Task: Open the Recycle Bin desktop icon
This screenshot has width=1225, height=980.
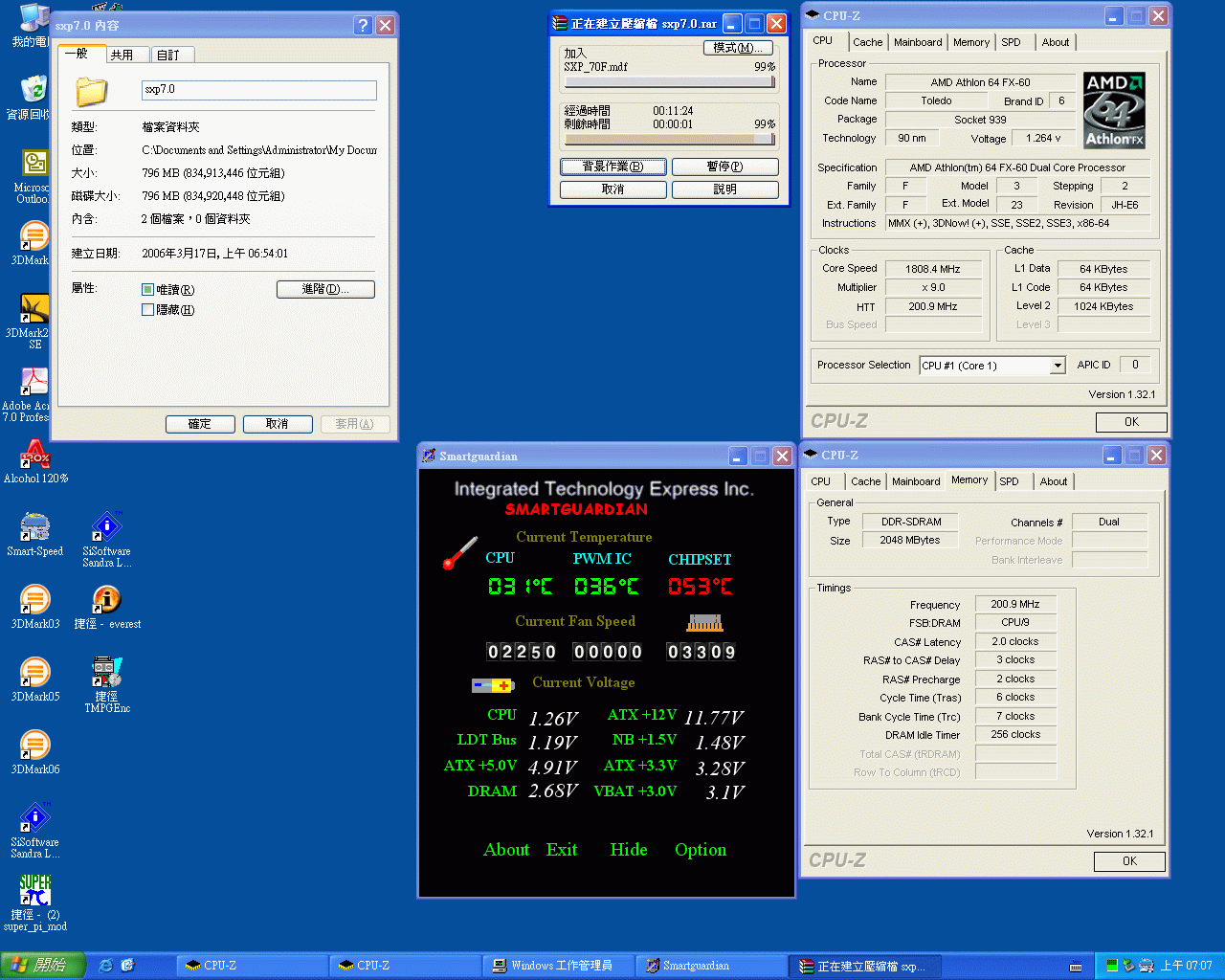Action: (34, 90)
